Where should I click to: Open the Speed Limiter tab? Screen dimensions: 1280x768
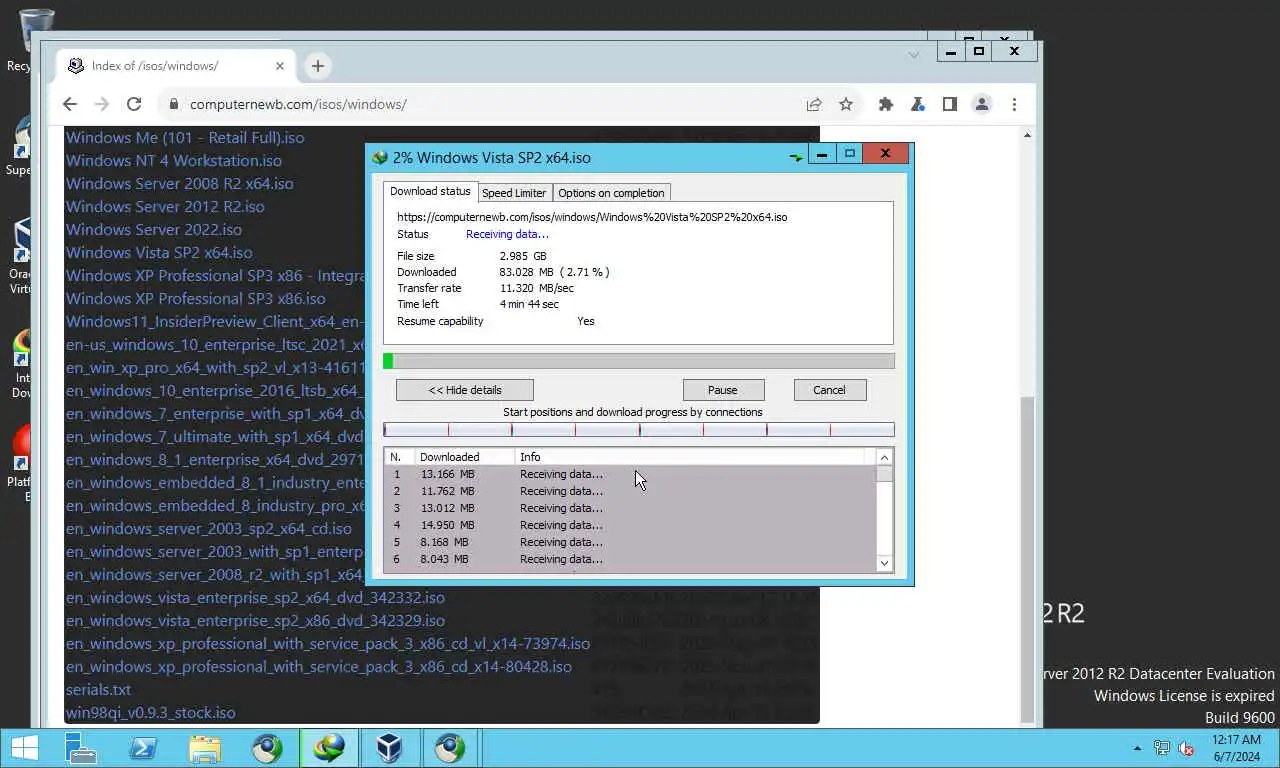(514, 193)
